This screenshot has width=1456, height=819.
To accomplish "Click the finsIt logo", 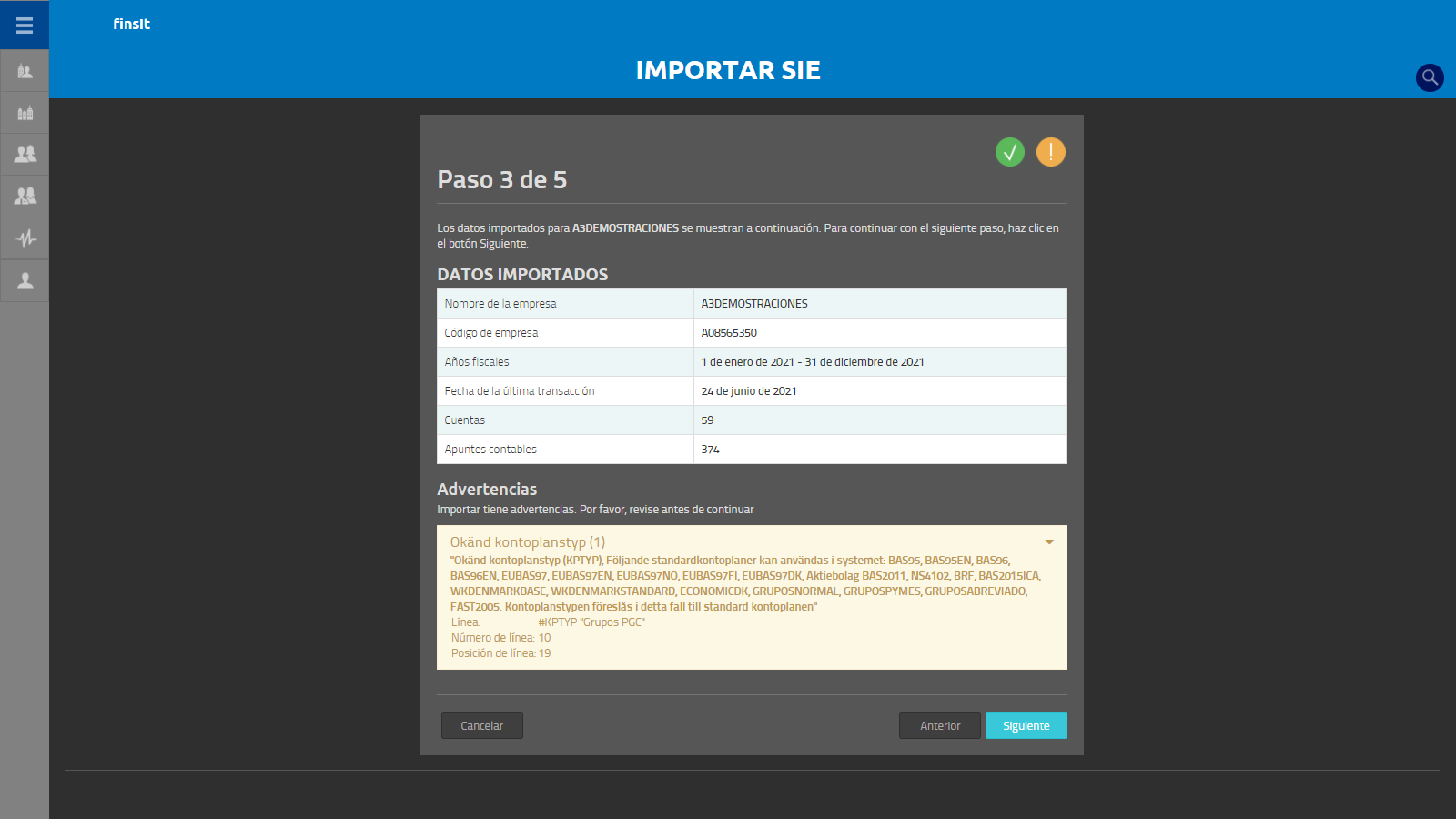I will pyautogui.click(x=131, y=25).
